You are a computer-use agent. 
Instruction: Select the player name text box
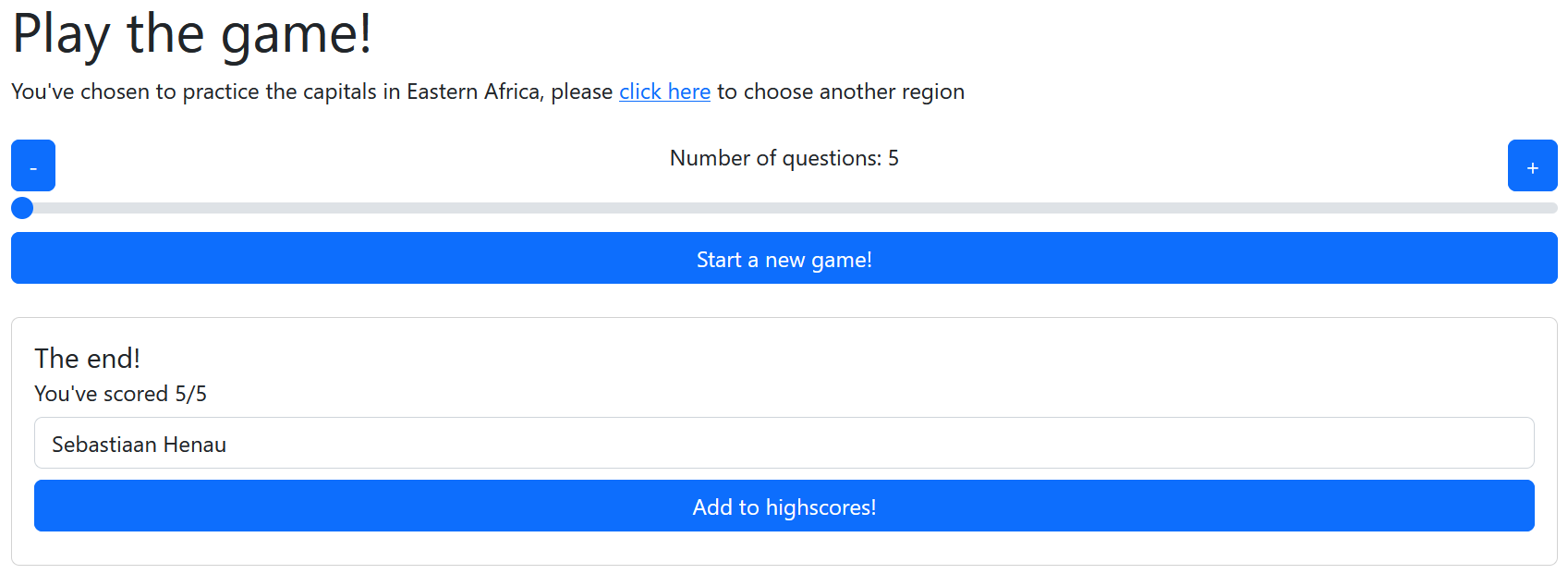(x=784, y=443)
